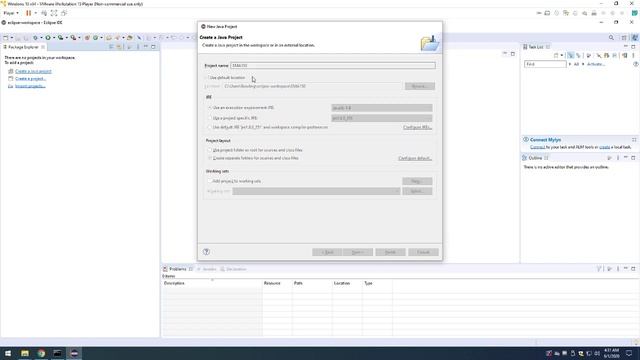Open the Windows Start menu
Image resolution: width=640 pixels, height=360 pixels.
(x=8, y=353)
